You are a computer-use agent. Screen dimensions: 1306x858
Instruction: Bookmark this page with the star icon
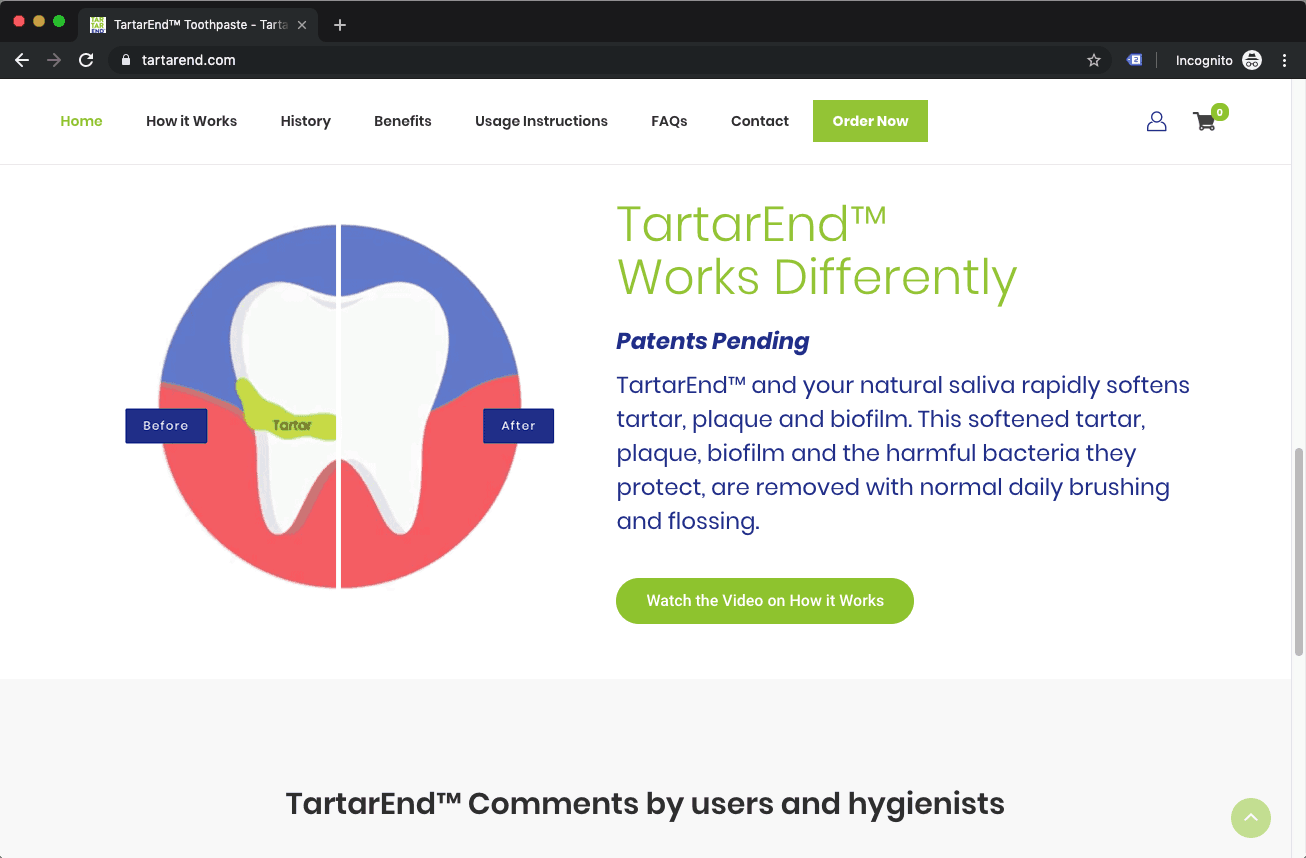coord(1094,60)
